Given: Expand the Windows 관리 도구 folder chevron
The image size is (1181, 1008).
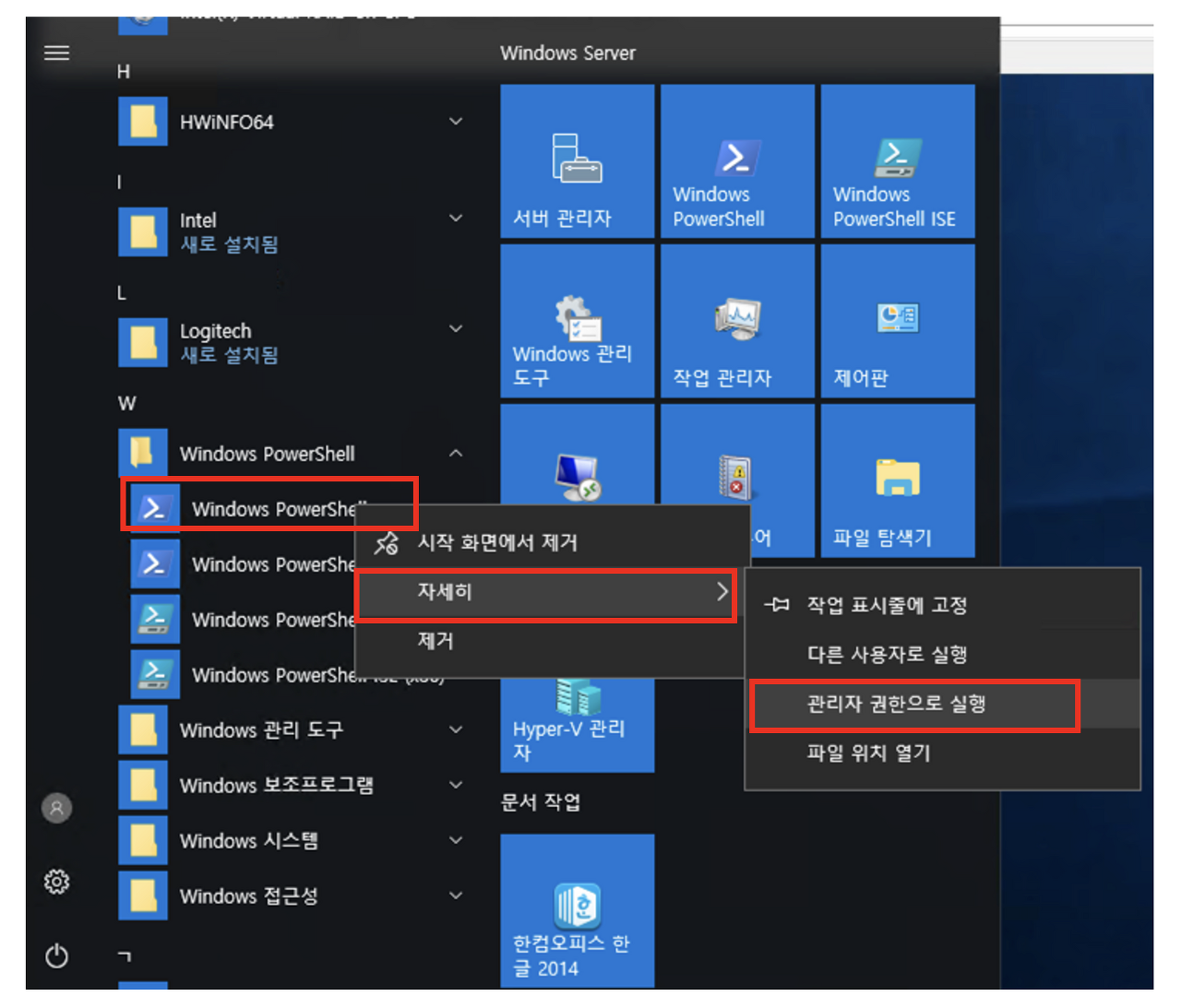Looking at the screenshot, I should (456, 729).
